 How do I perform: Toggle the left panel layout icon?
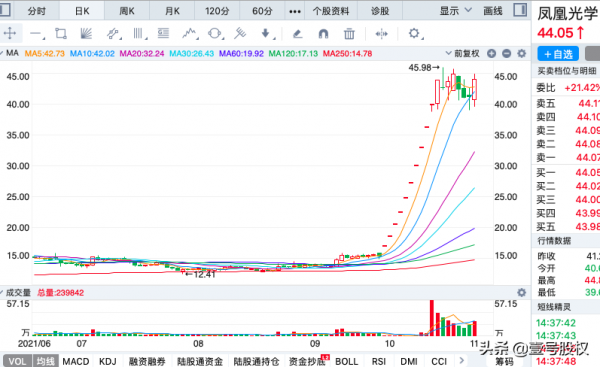5,10
